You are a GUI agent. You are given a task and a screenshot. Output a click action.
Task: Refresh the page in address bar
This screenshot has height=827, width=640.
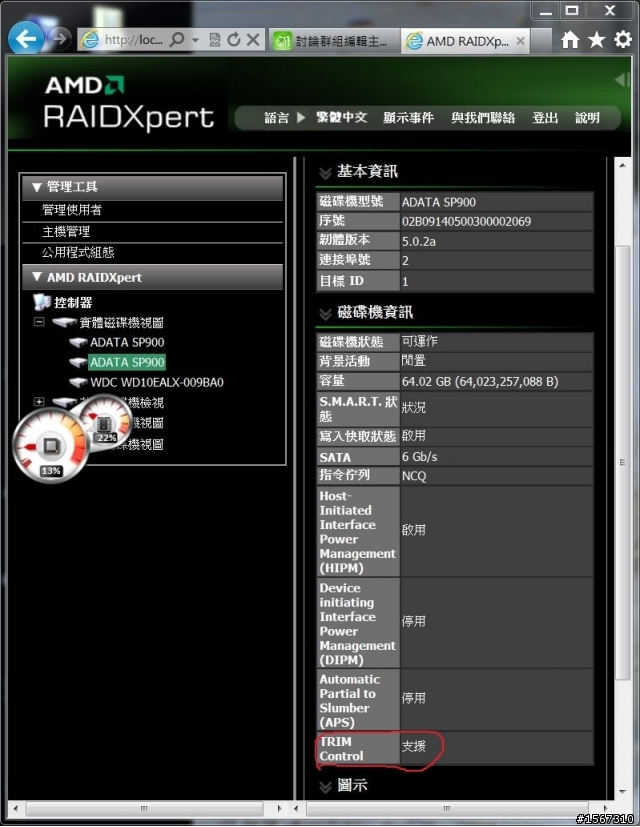234,40
